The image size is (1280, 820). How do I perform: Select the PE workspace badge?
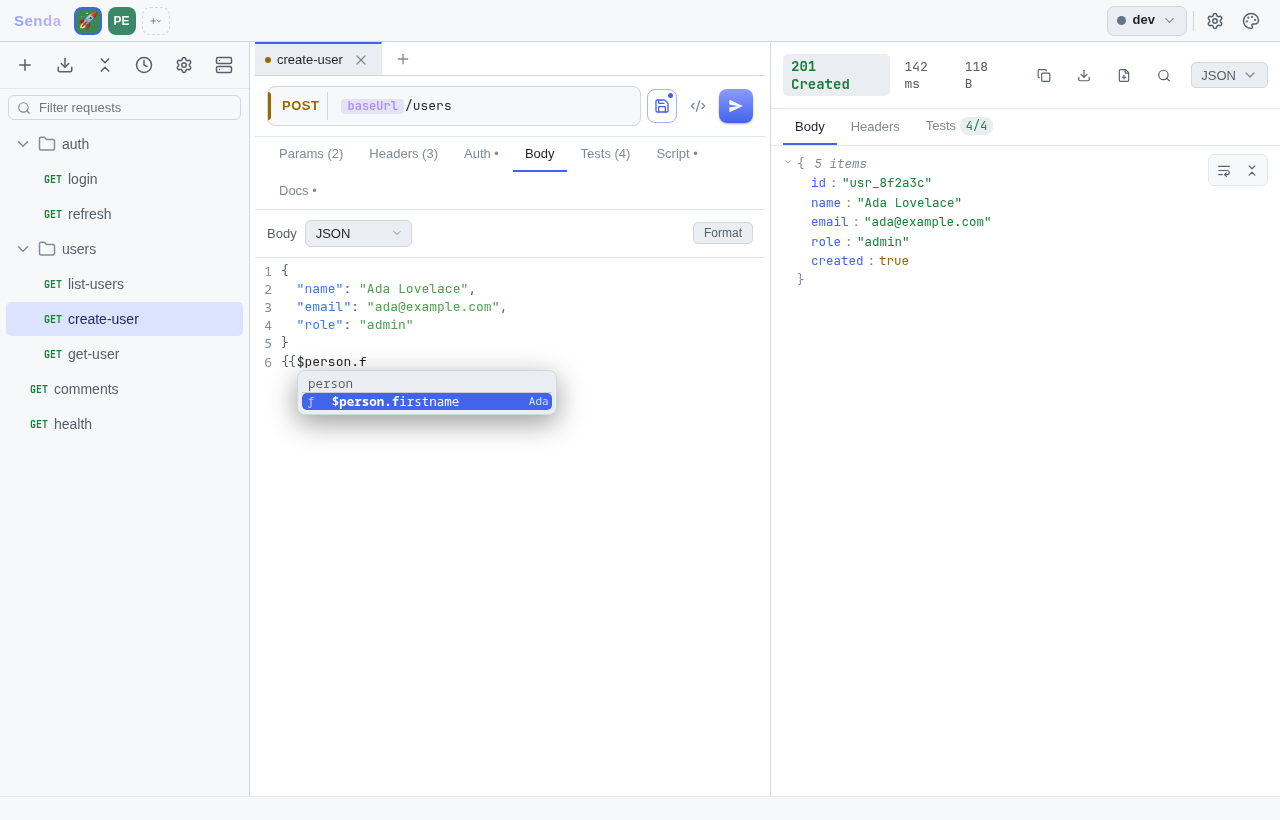click(x=122, y=21)
